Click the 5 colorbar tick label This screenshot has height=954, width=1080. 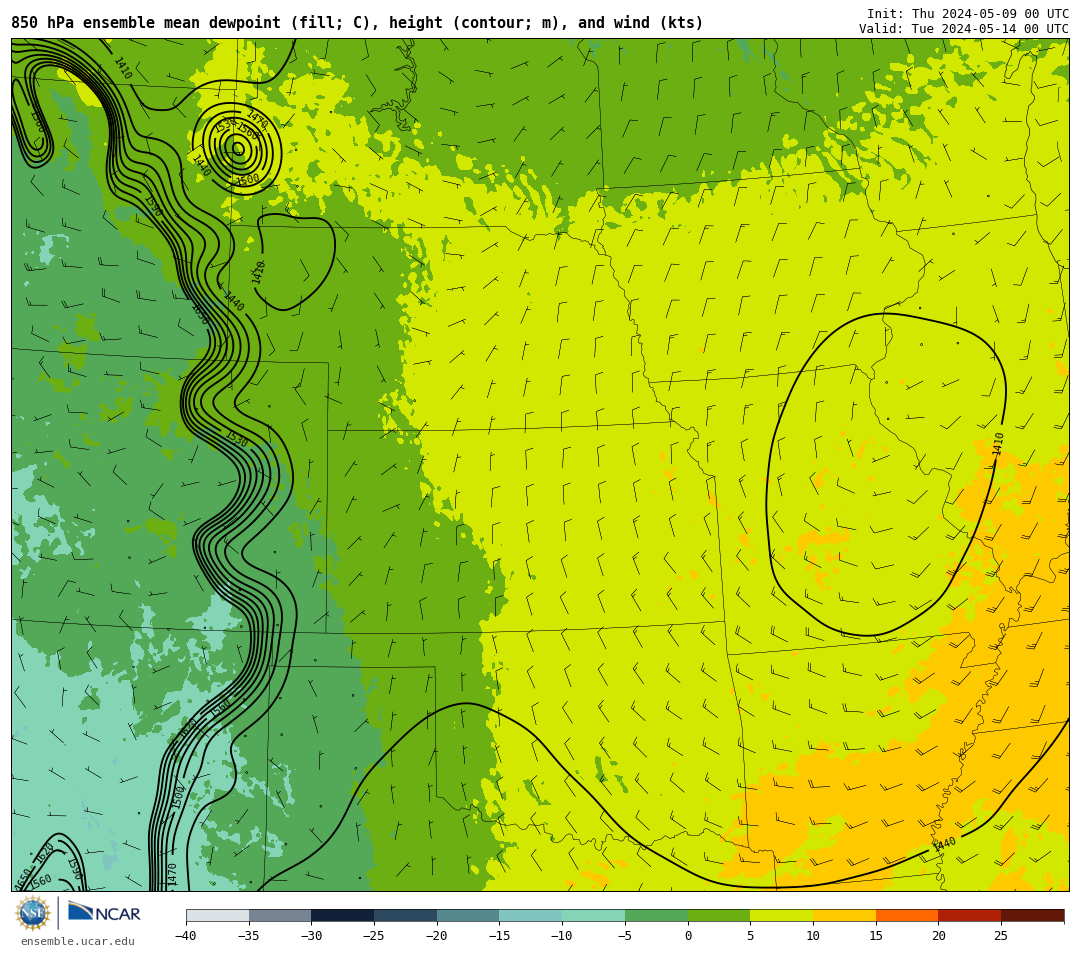(750, 935)
